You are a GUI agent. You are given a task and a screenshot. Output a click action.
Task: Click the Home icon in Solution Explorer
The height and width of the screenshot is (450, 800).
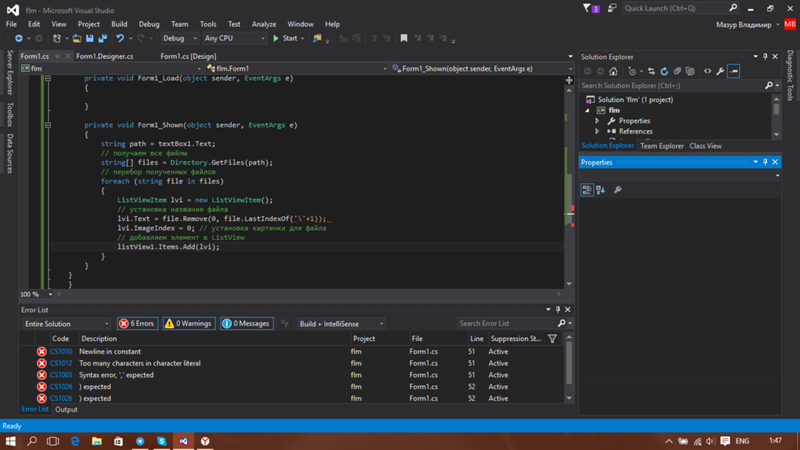pyautogui.click(x=614, y=72)
